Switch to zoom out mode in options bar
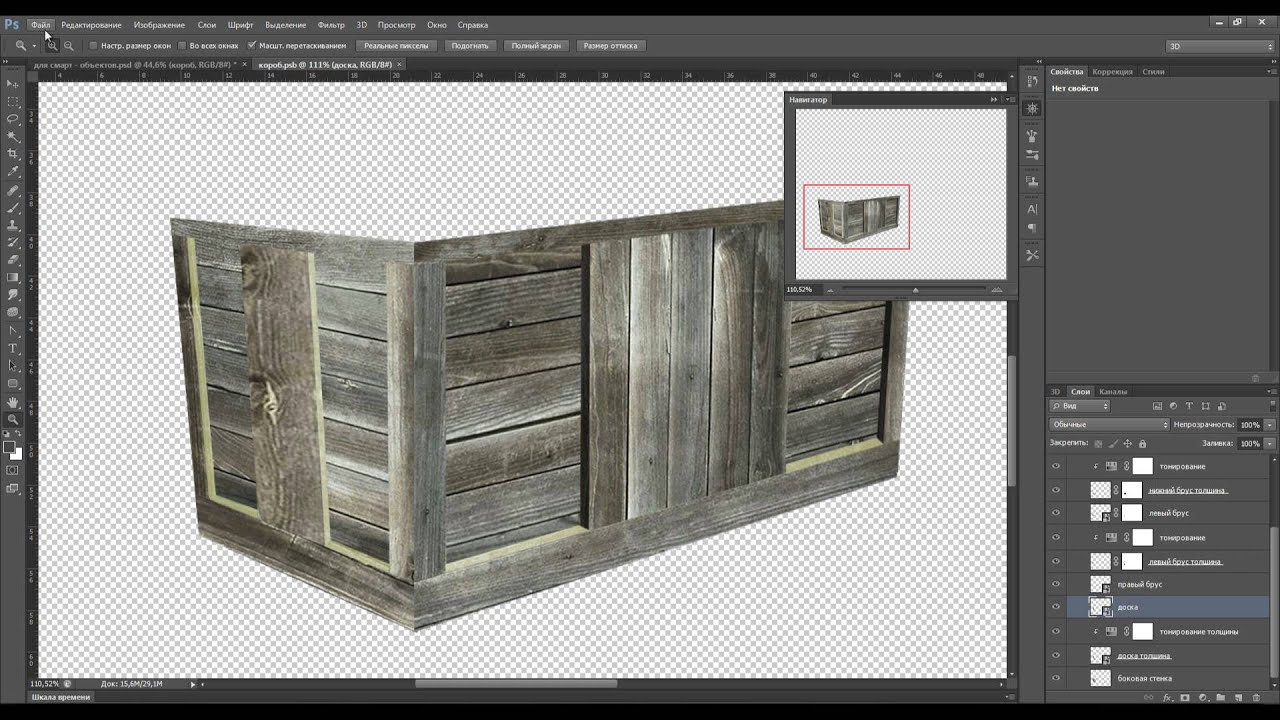Screen dimensions: 1280x720 pyautogui.click(x=69, y=45)
